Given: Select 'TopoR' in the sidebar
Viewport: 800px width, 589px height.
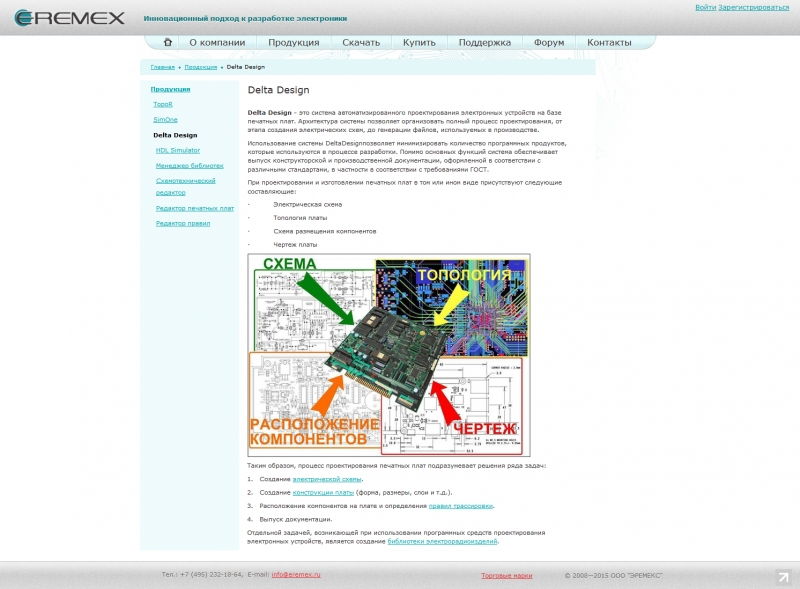Looking at the screenshot, I should click(163, 104).
